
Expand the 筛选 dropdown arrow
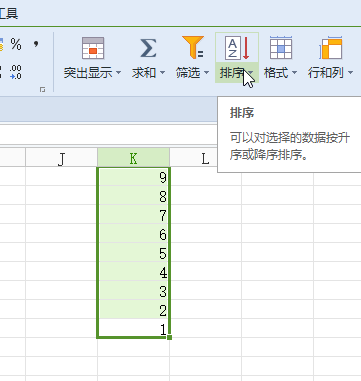[x=206, y=73]
